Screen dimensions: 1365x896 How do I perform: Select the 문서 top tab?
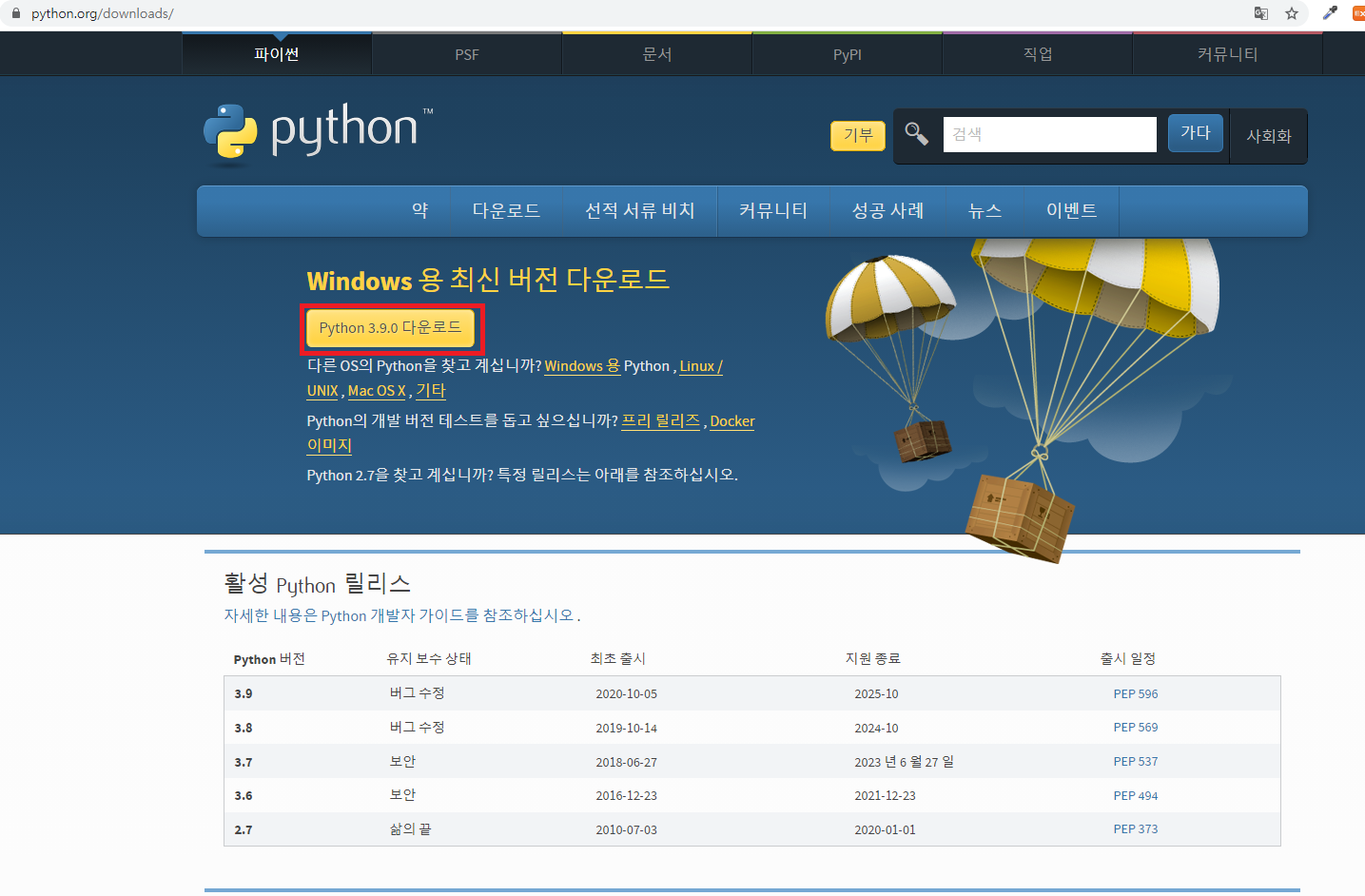[x=657, y=54]
